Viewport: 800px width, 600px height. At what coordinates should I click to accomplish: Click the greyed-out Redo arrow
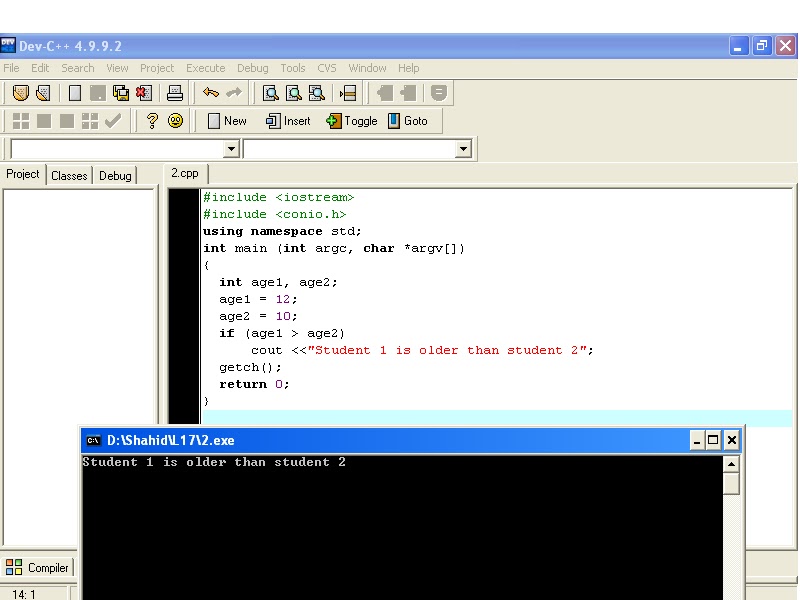(234, 93)
